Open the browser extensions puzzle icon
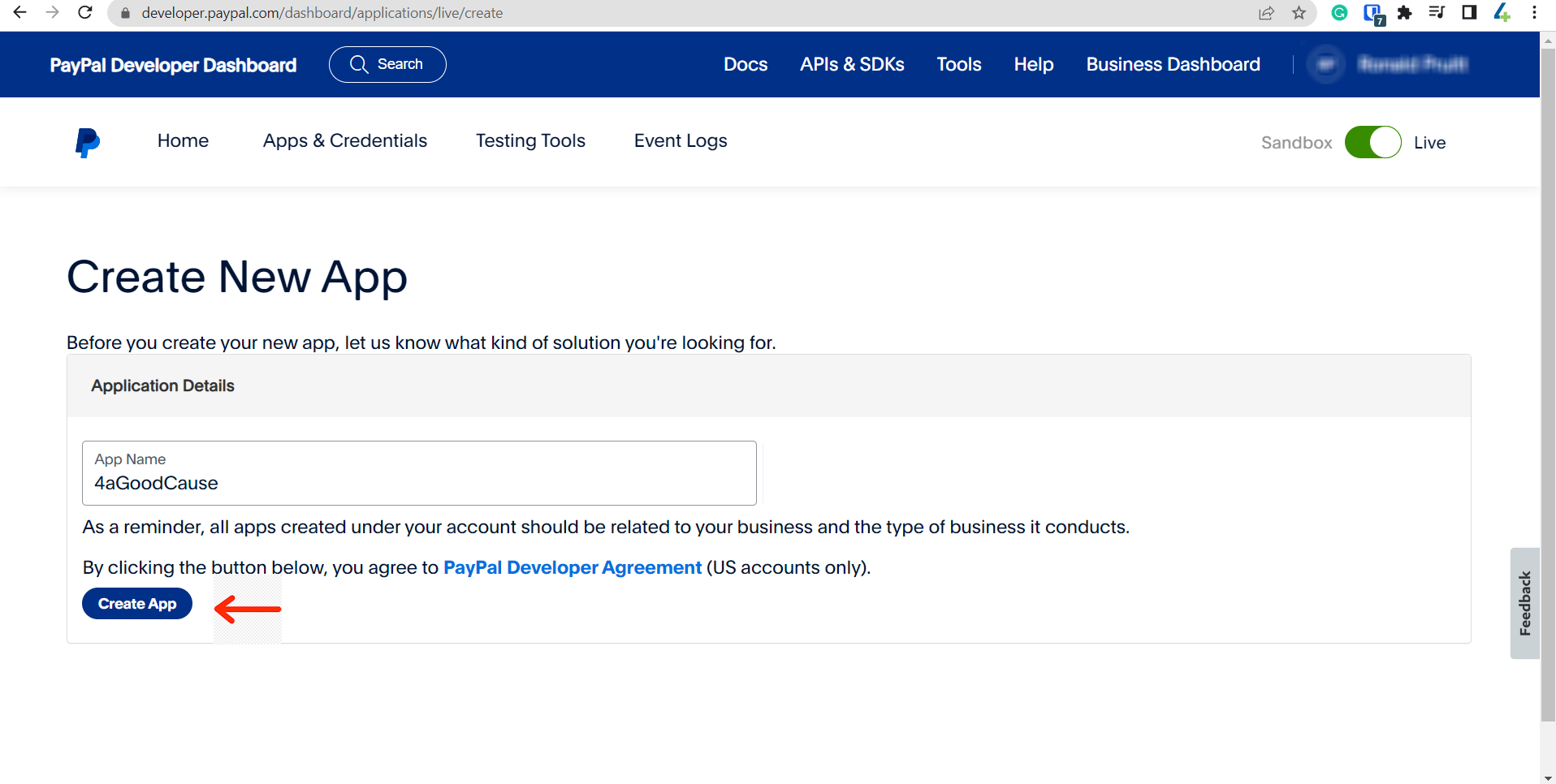This screenshot has width=1556, height=784. pyautogui.click(x=1404, y=13)
